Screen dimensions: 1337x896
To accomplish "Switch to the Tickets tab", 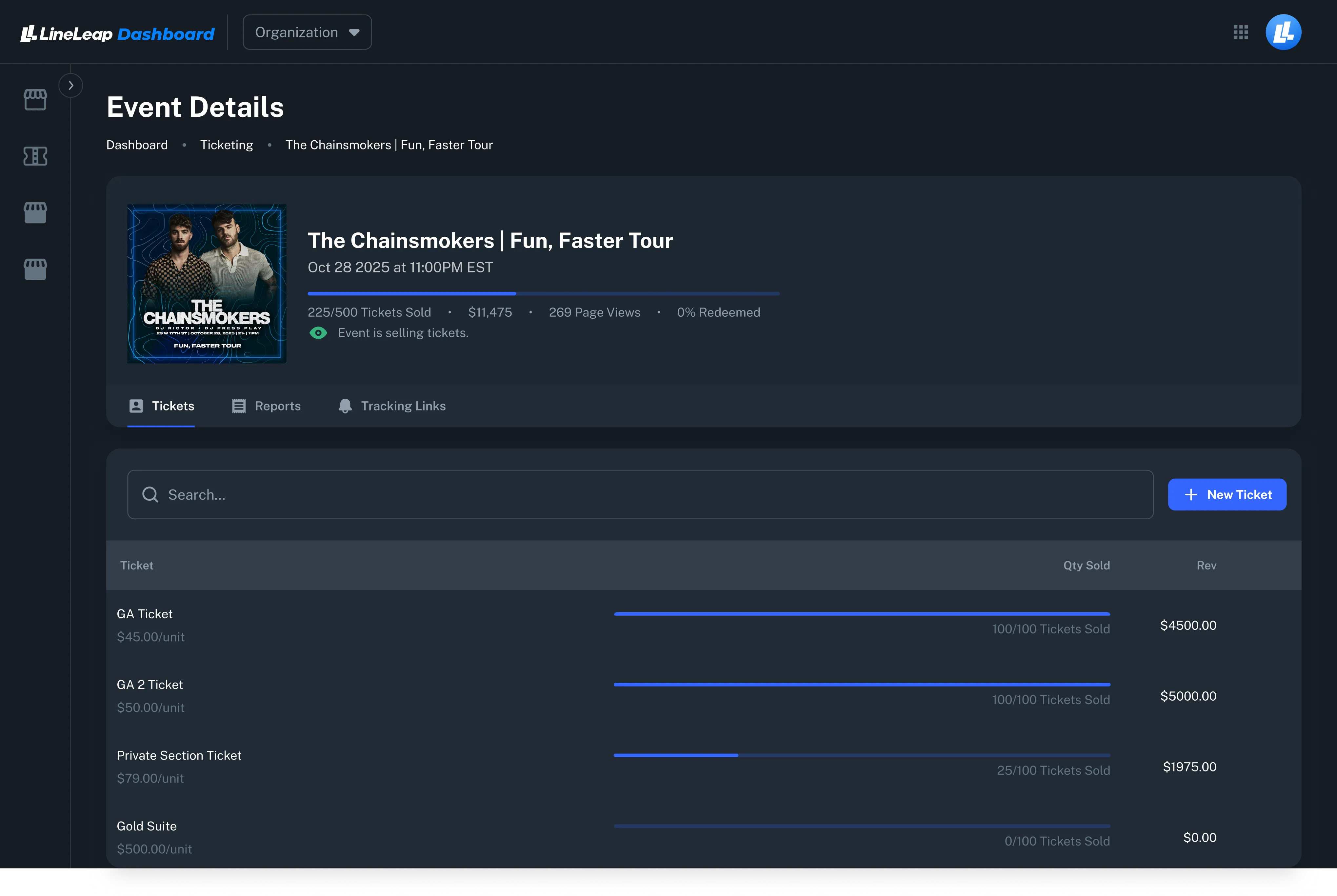I will [161, 406].
